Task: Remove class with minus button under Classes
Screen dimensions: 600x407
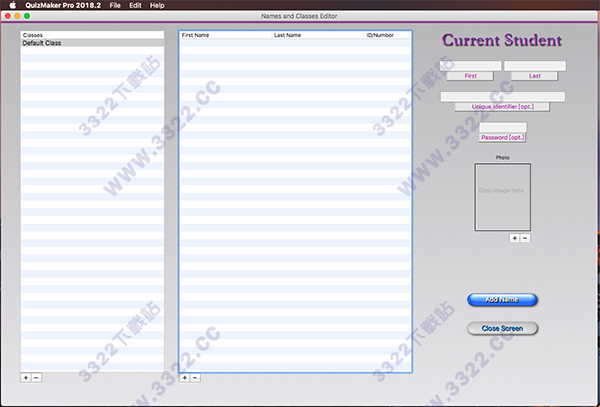Action: [36, 378]
